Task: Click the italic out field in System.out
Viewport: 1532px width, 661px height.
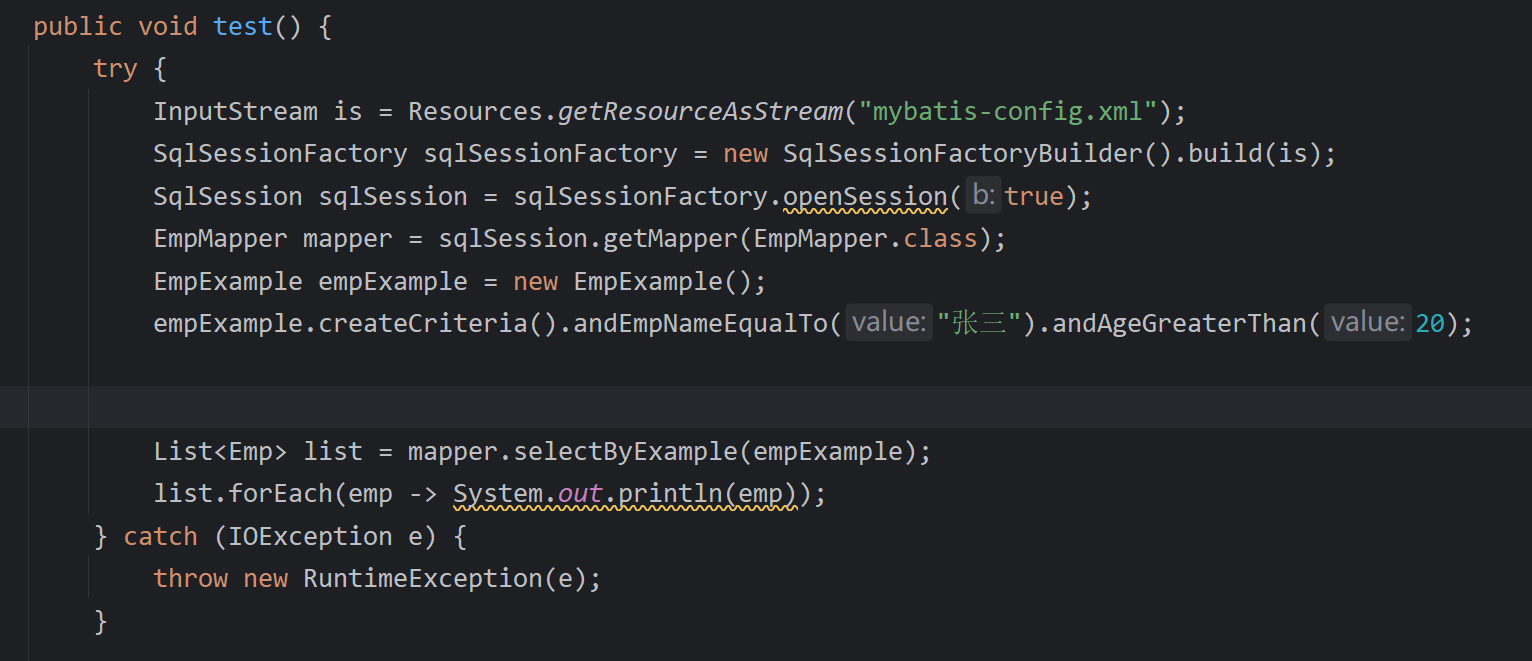Action: tap(580, 494)
